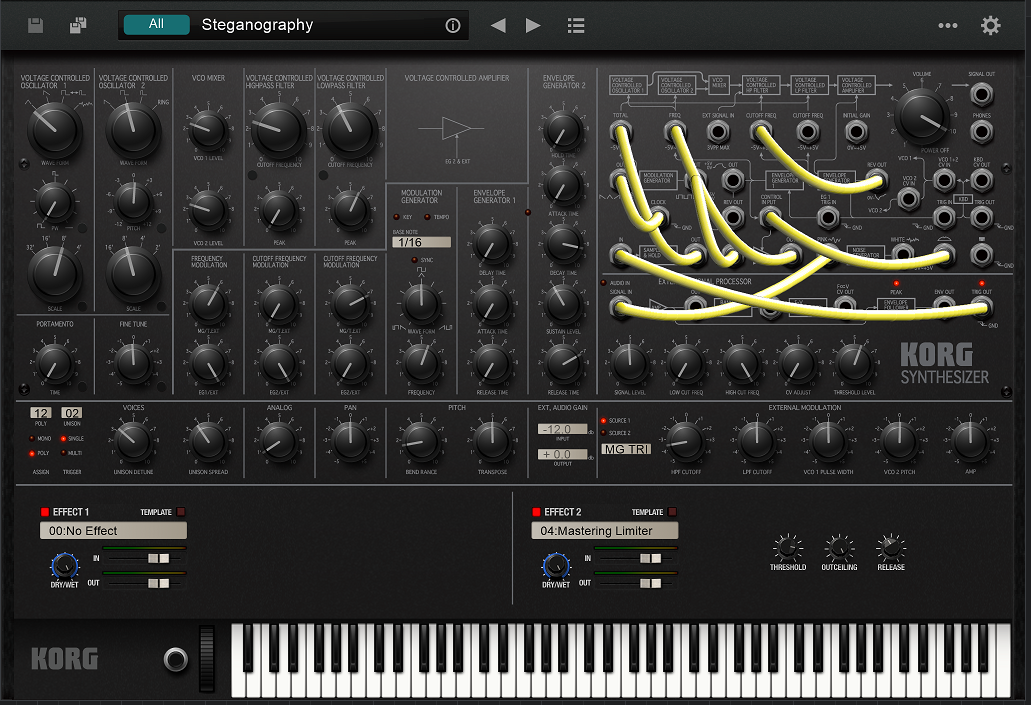The width and height of the screenshot is (1031, 705).
Task: Toggle the EFFECT 2 red power button
Action: coord(536,512)
